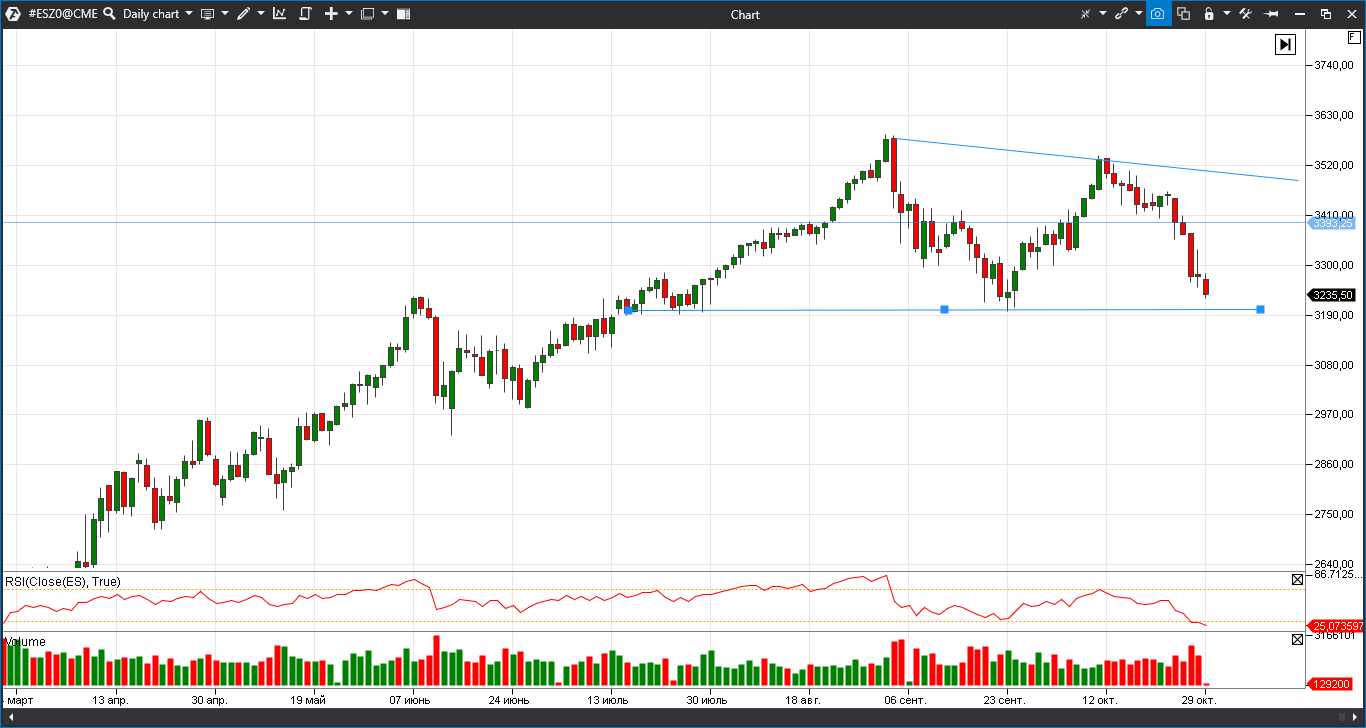Viewport: 1366px width, 728px height.
Task: Expand the drawing tools dropdown arrow
Action: (261, 13)
